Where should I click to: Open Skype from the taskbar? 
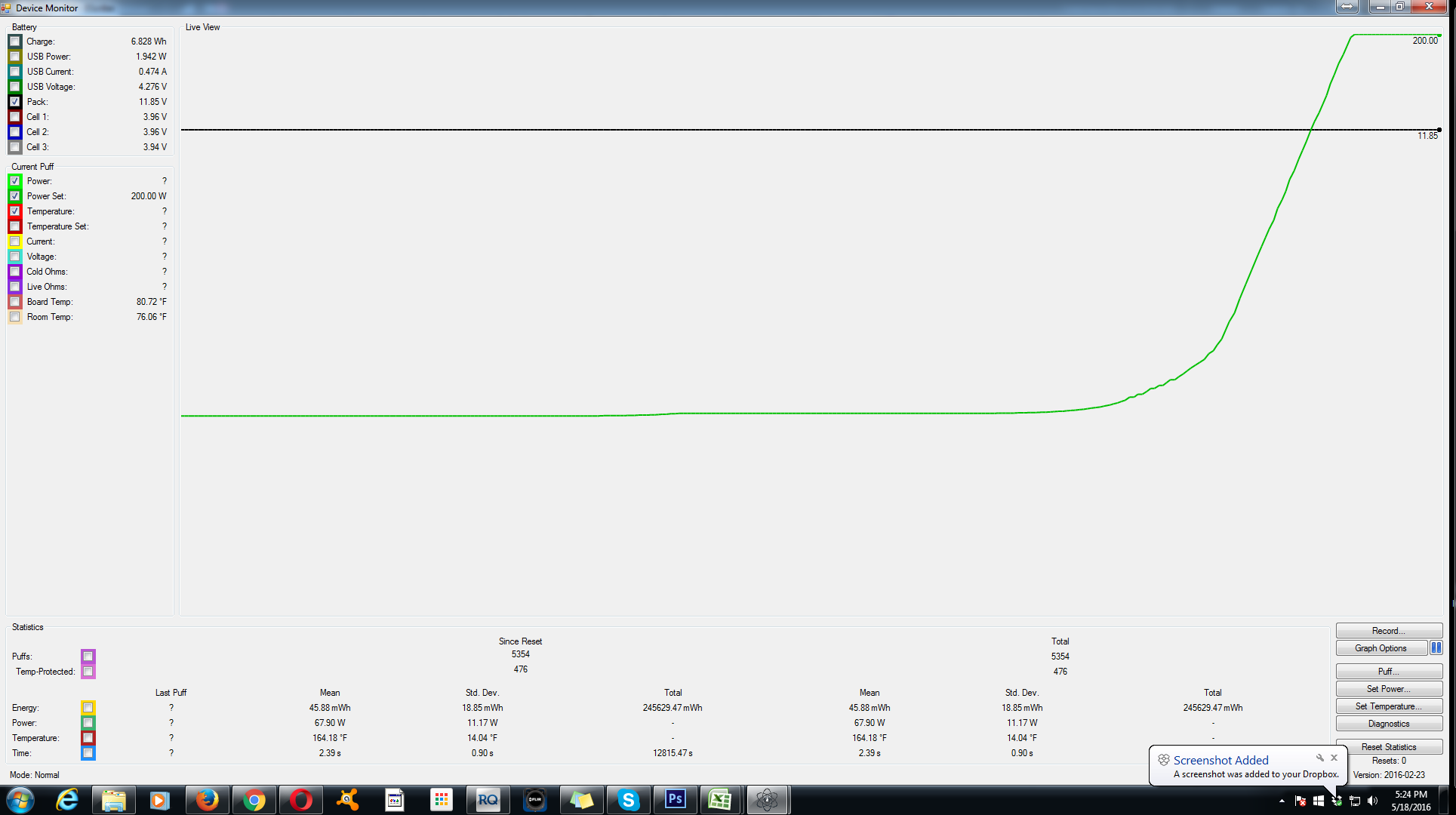point(628,800)
